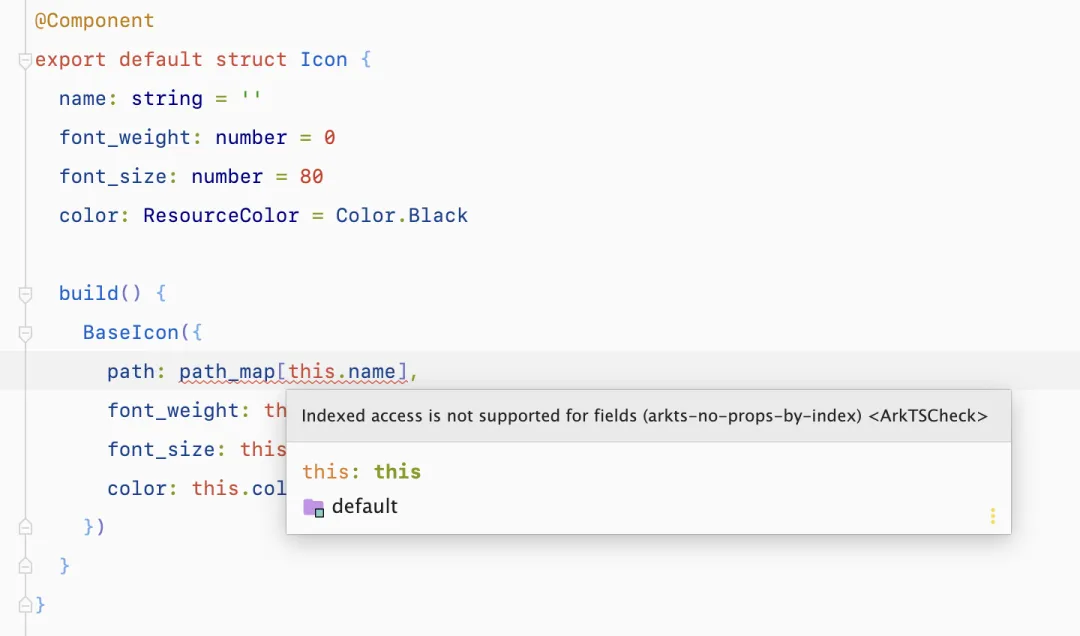
Task: Click the "this: this" type info
Action: pos(361,472)
